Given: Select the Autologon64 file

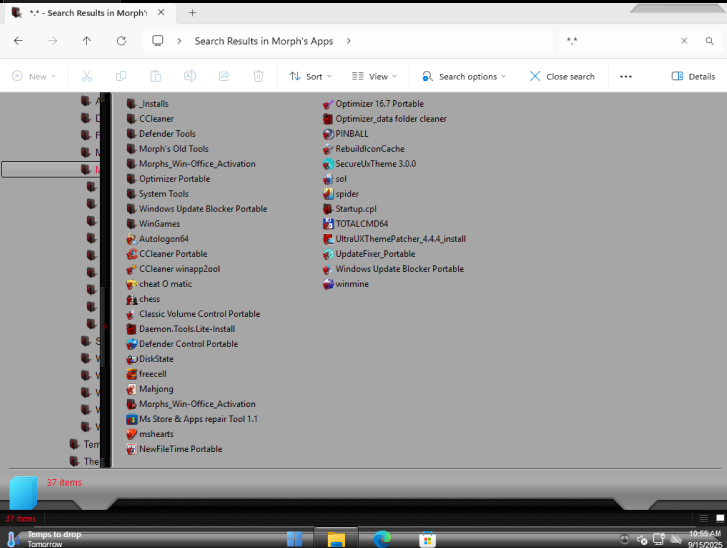Looking at the screenshot, I should 158,239.
